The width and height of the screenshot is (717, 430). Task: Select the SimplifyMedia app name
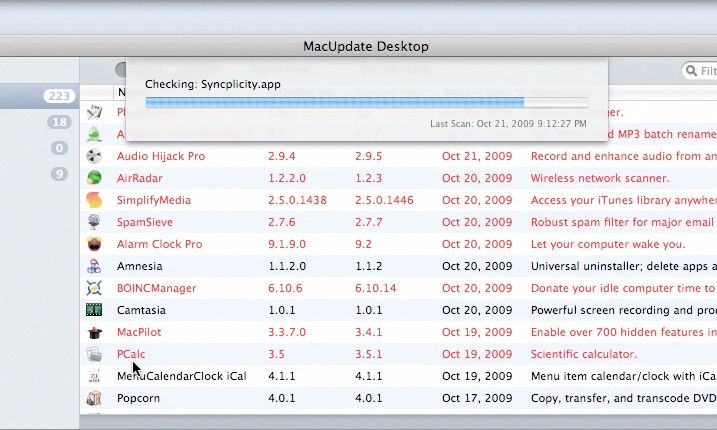click(154, 200)
